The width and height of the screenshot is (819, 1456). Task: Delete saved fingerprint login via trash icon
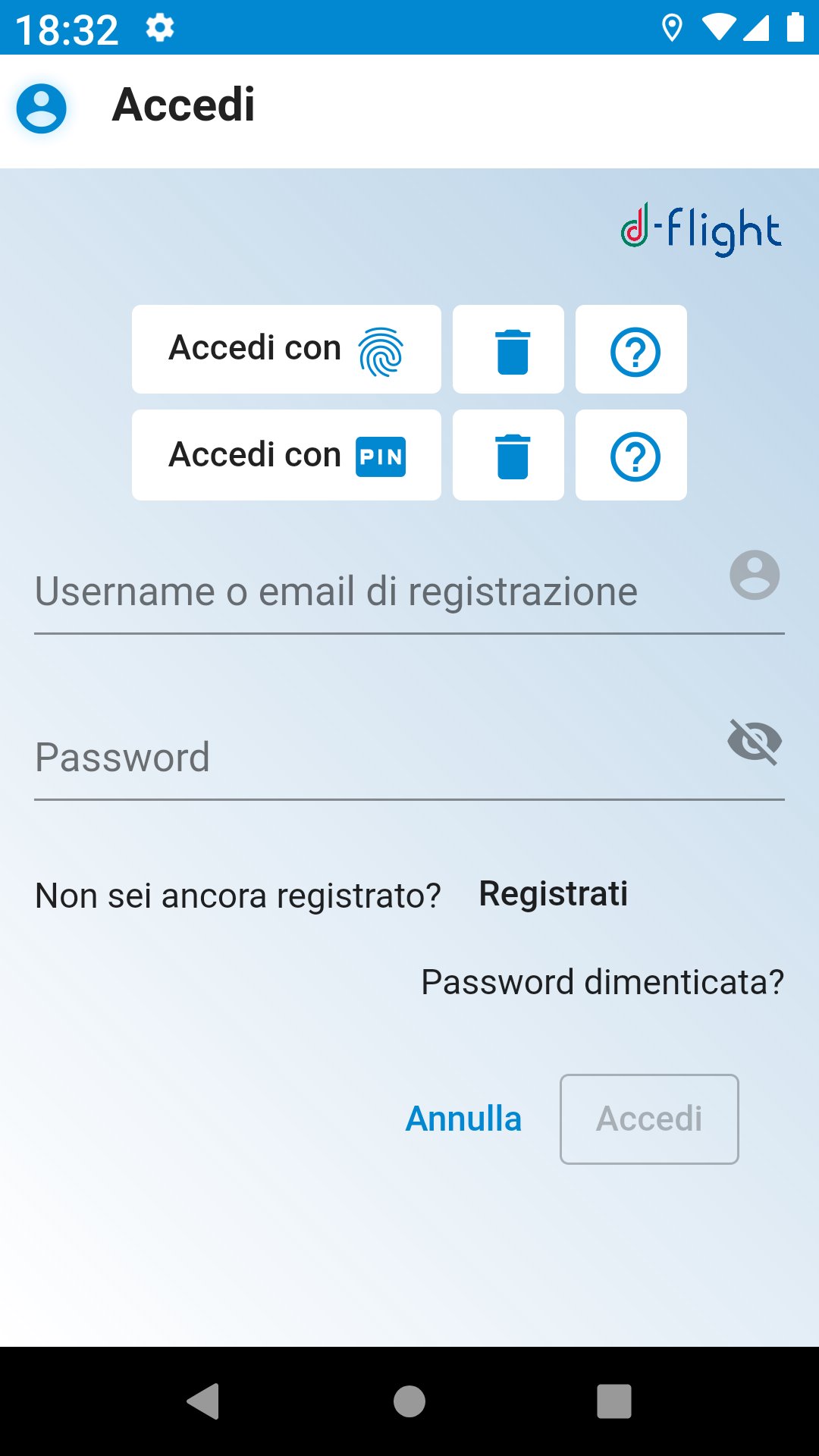click(508, 349)
